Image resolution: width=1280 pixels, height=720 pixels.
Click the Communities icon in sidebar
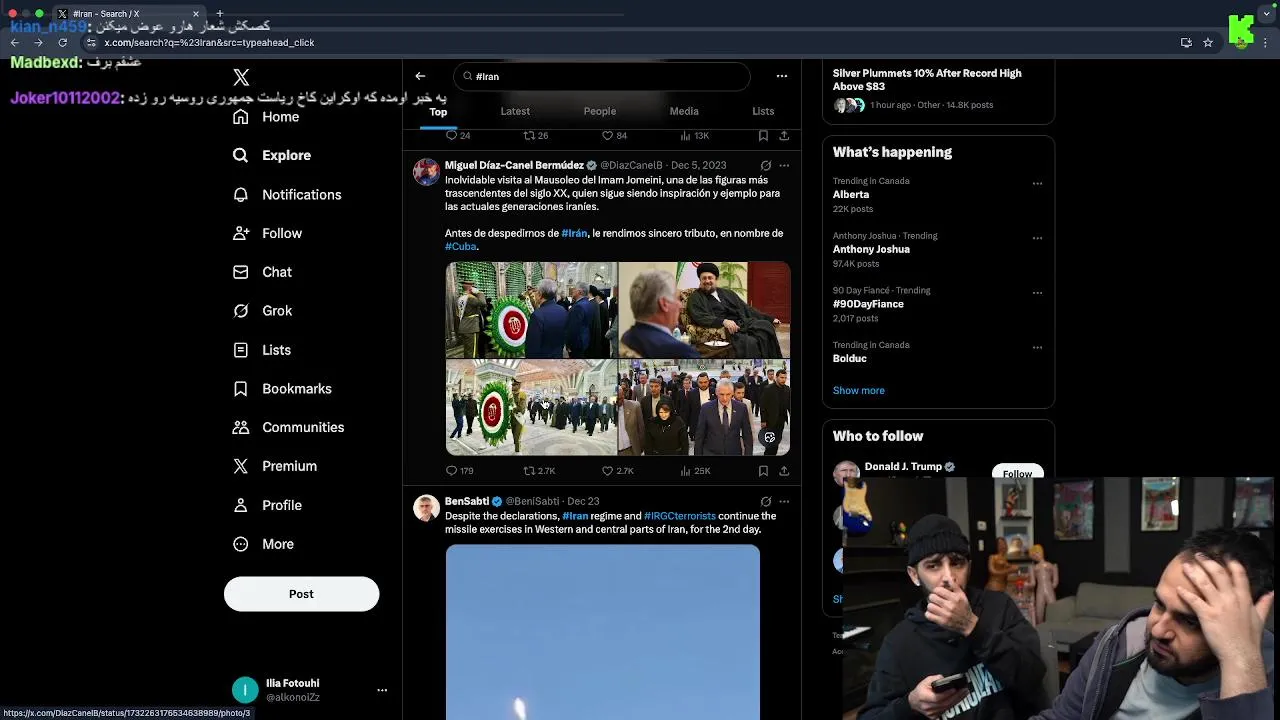coord(240,427)
